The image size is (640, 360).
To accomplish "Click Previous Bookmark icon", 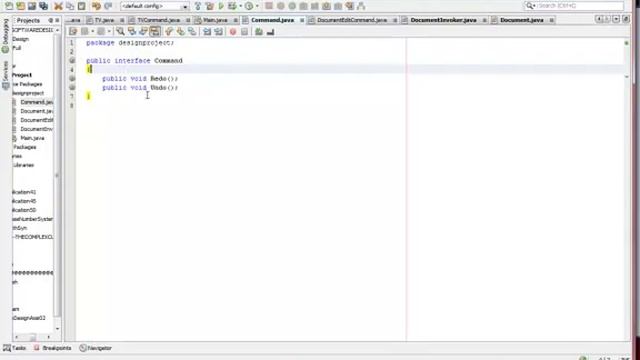I will click(x=169, y=32).
